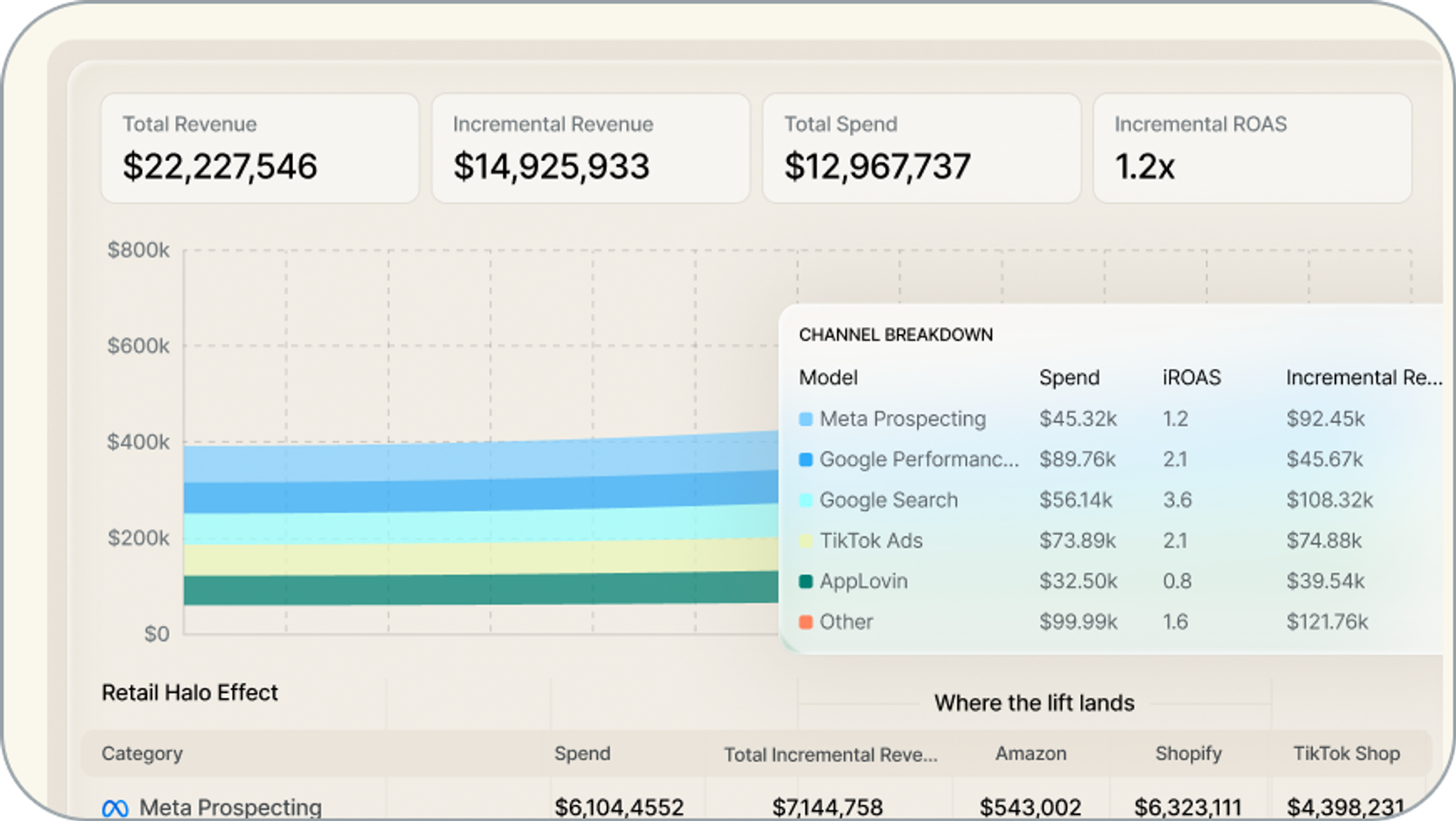Click the $45.32k spend value
The image size is (1456, 821).
[1078, 419]
